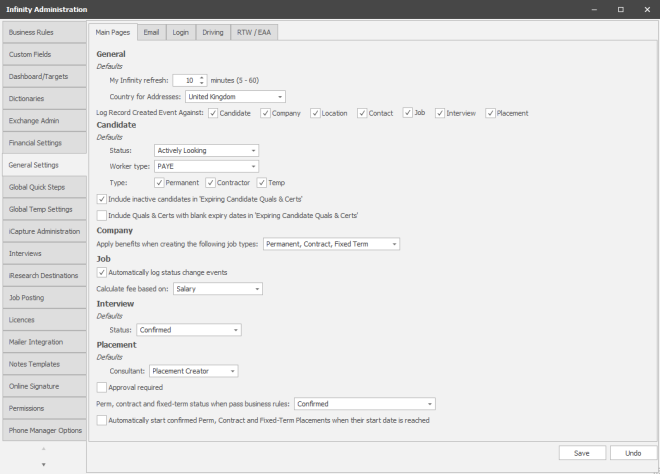This screenshot has width=660, height=474.
Task: Open the Permissions section
Action: (41, 408)
